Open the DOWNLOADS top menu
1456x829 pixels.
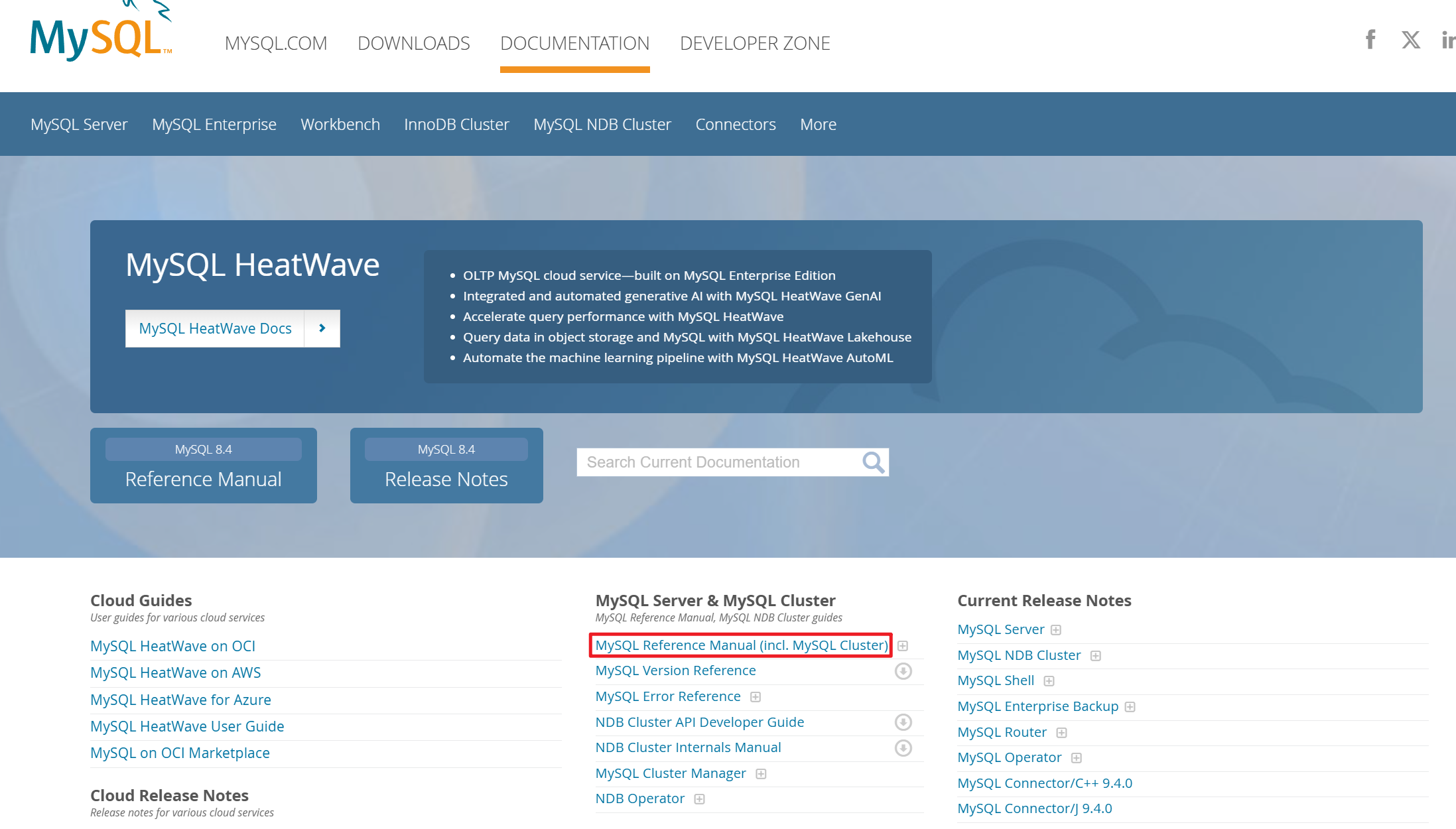click(413, 44)
